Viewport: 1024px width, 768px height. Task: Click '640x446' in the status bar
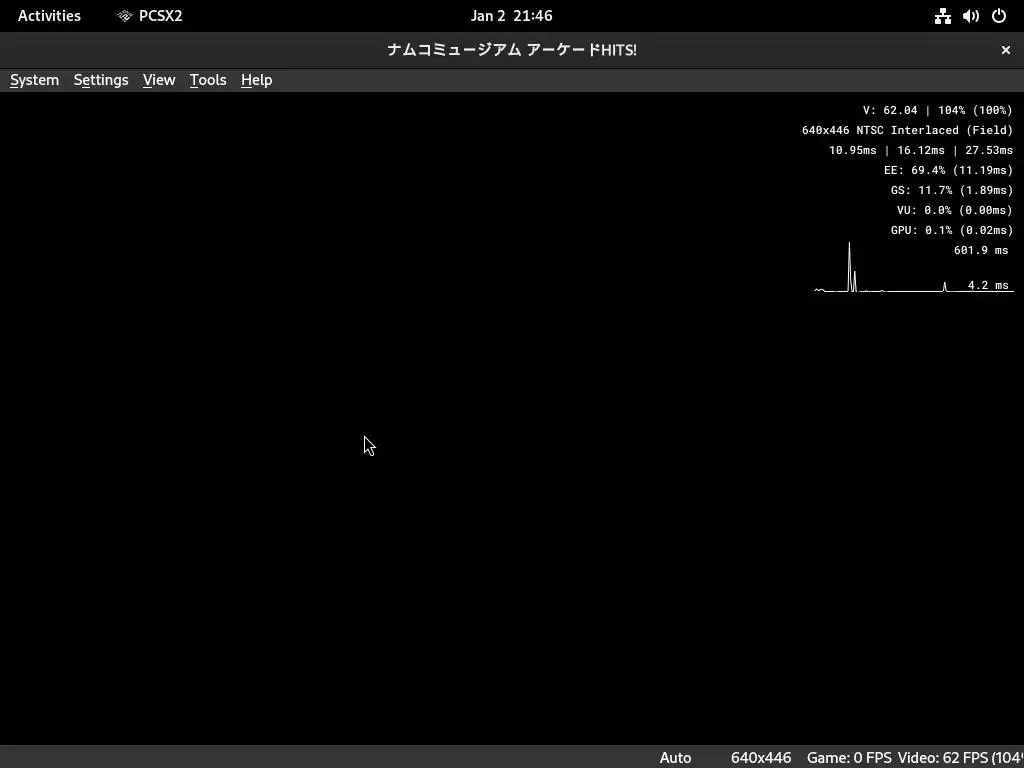click(761, 758)
